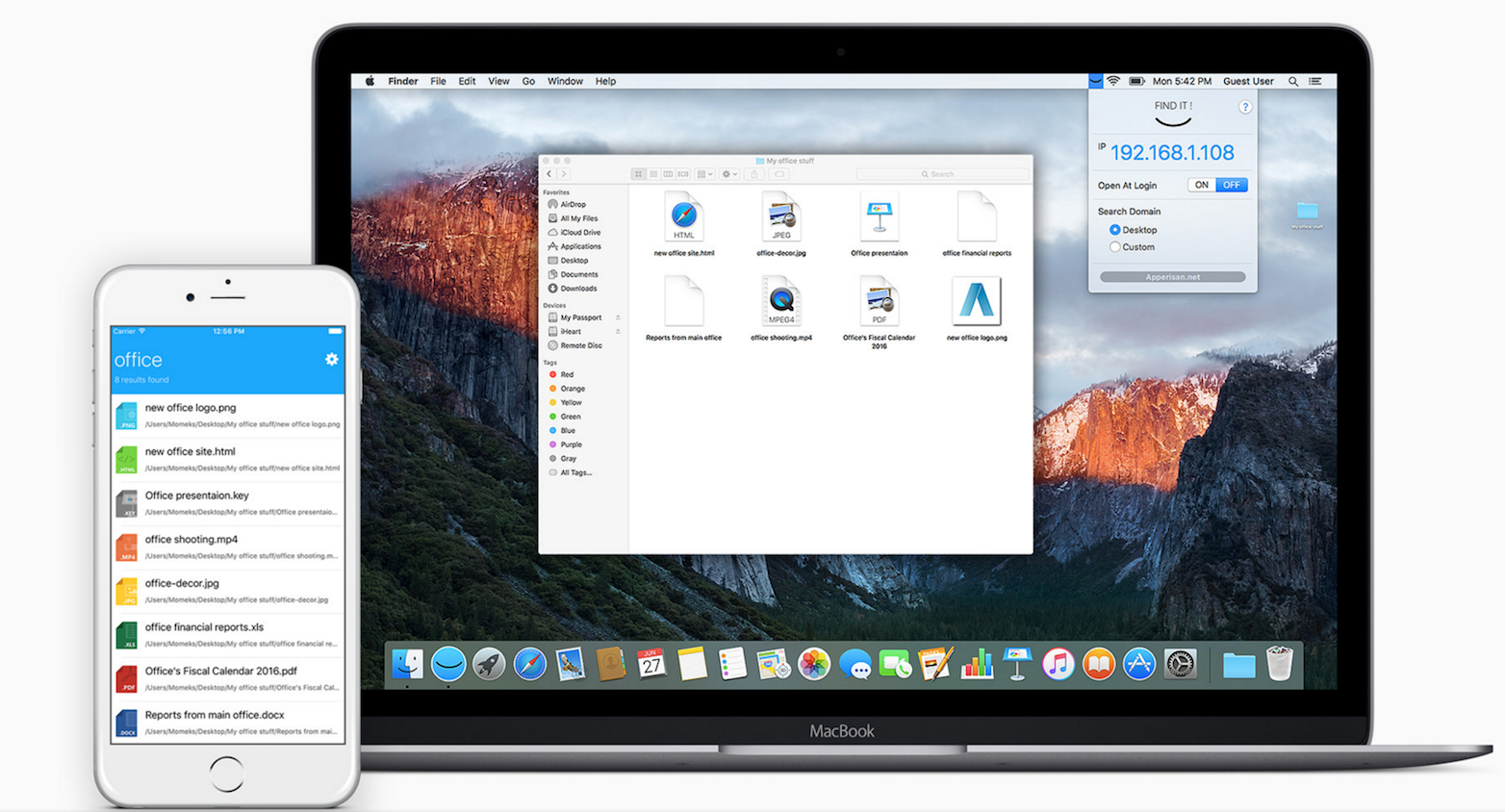
Task: Select the new office logo.png file in Finder
Action: coord(977,308)
